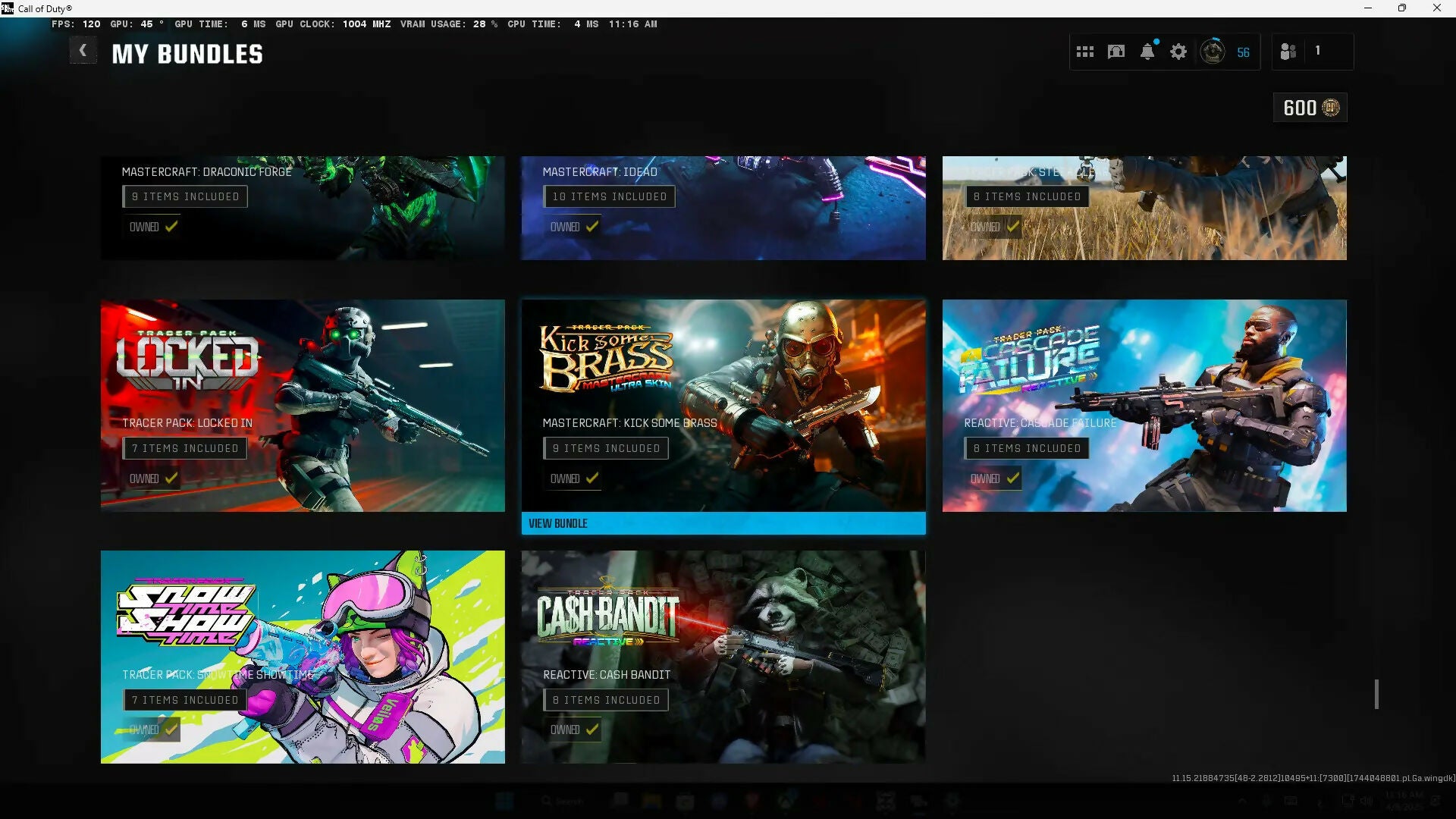Click the level number 56
Image resolution: width=1456 pixels, height=819 pixels.
pyautogui.click(x=1243, y=52)
